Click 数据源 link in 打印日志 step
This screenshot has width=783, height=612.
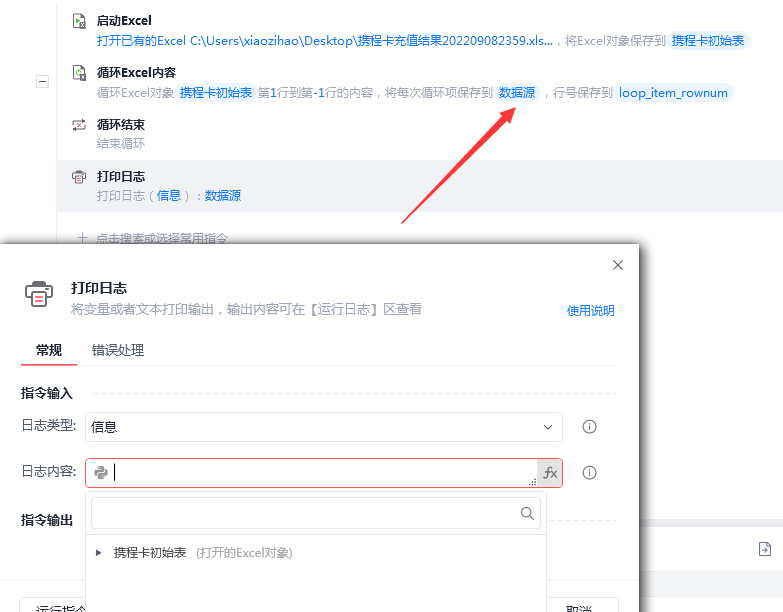pyautogui.click(x=223, y=196)
